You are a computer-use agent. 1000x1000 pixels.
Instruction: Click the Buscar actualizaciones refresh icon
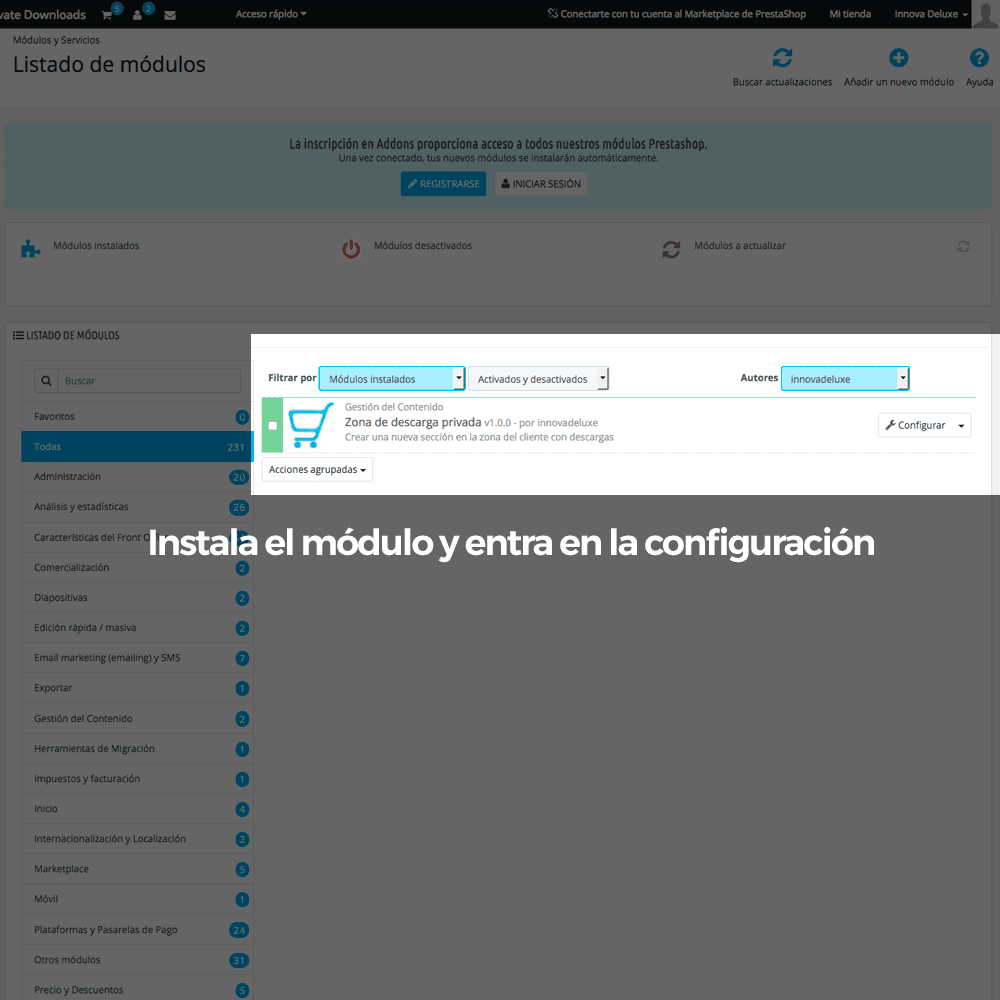point(782,58)
